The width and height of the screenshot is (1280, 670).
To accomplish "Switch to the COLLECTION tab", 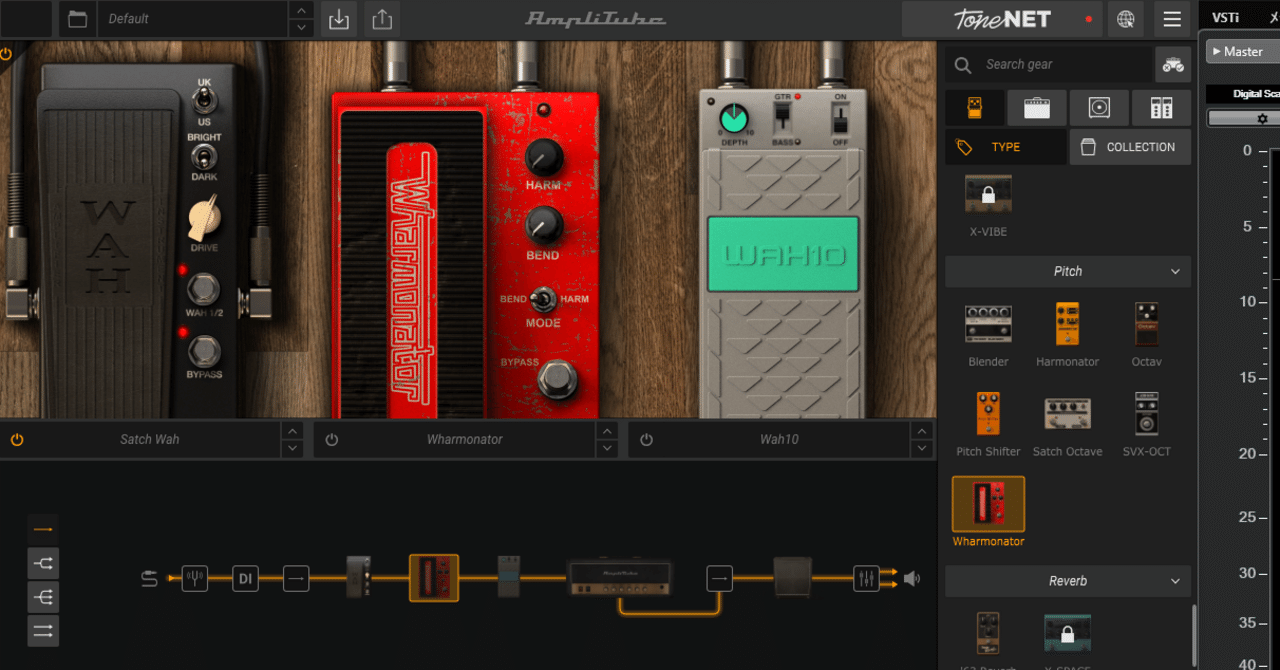I will point(1130,146).
